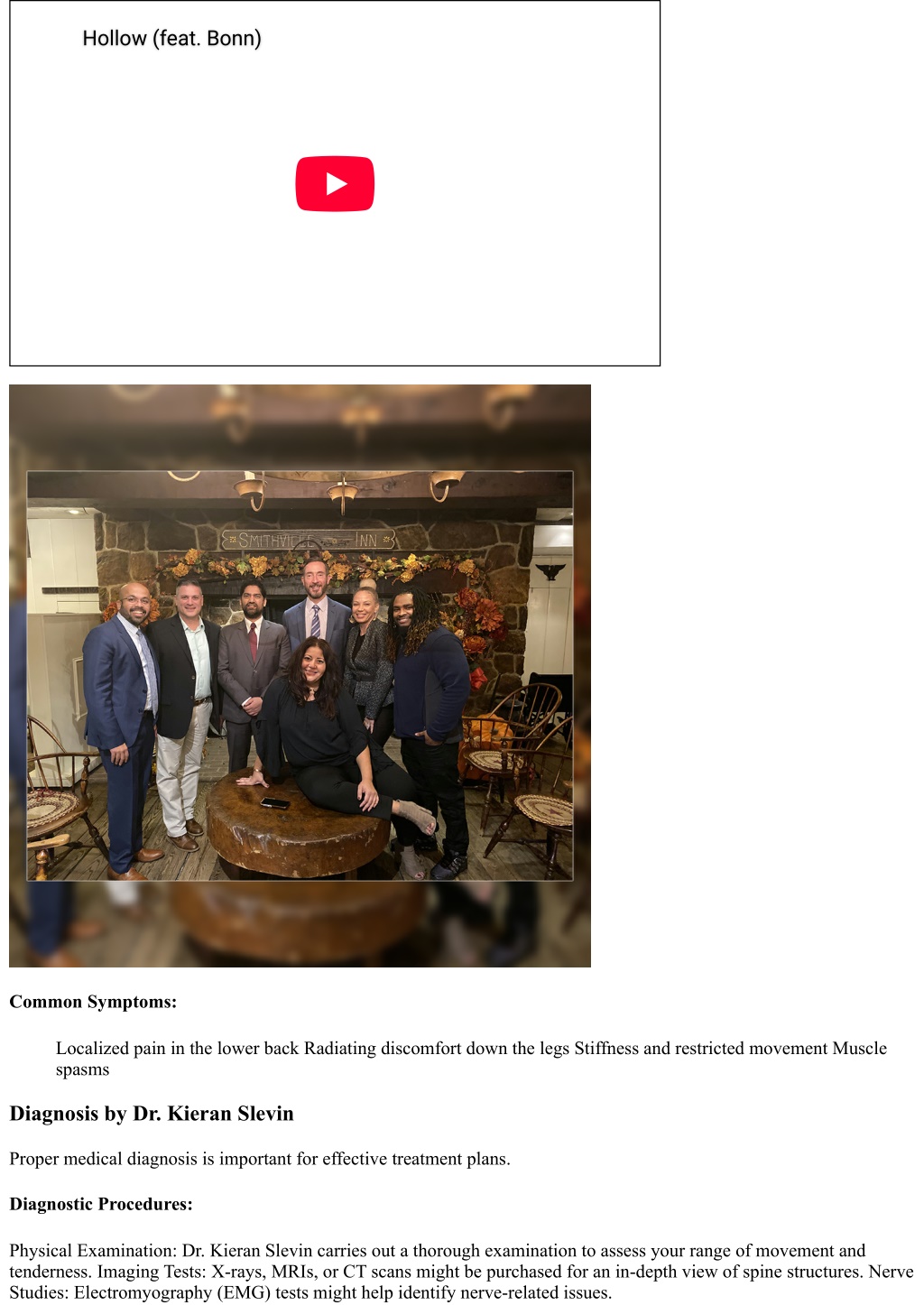The height and width of the screenshot is (1305, 924).
Task: Open the group photo at Smithville Inn
Action: point(300,675)
